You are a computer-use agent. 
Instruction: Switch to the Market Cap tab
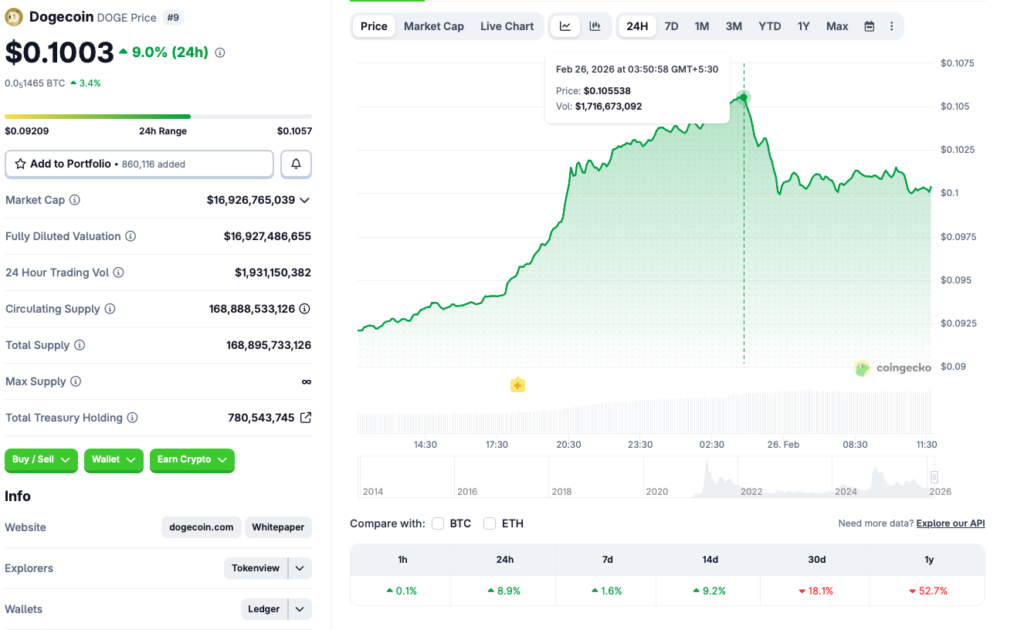[x=434, y=26]
